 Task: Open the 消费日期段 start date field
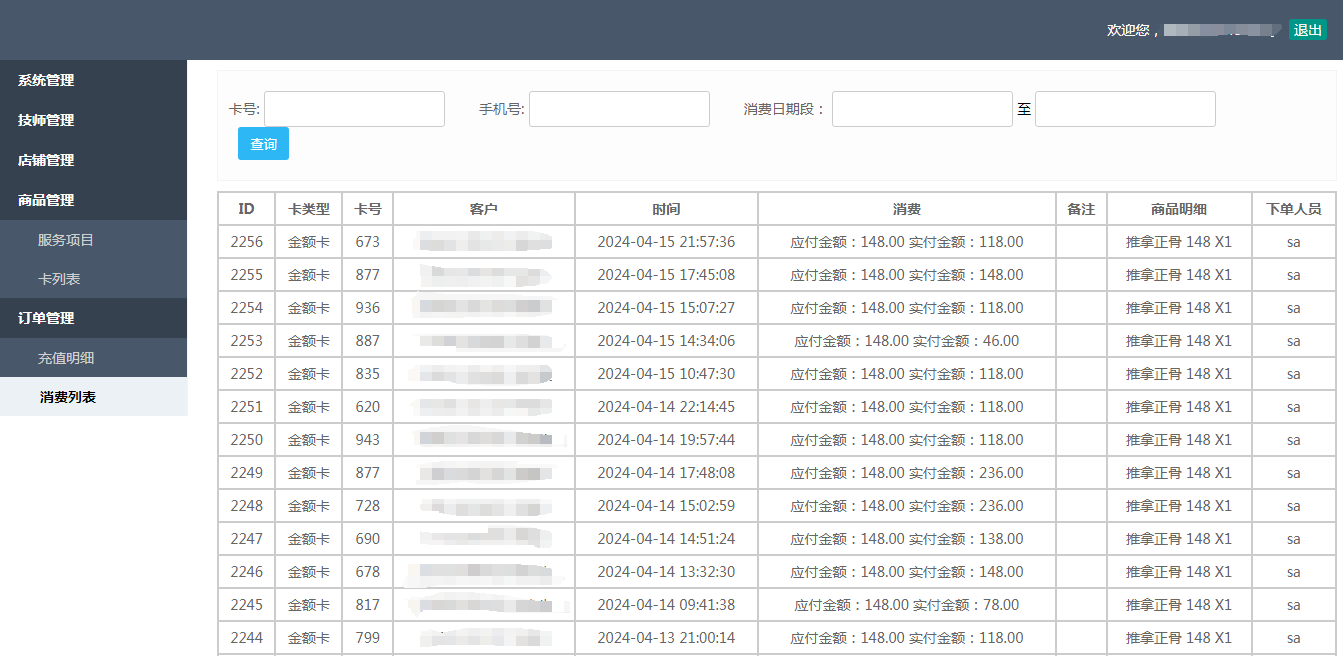922,109
